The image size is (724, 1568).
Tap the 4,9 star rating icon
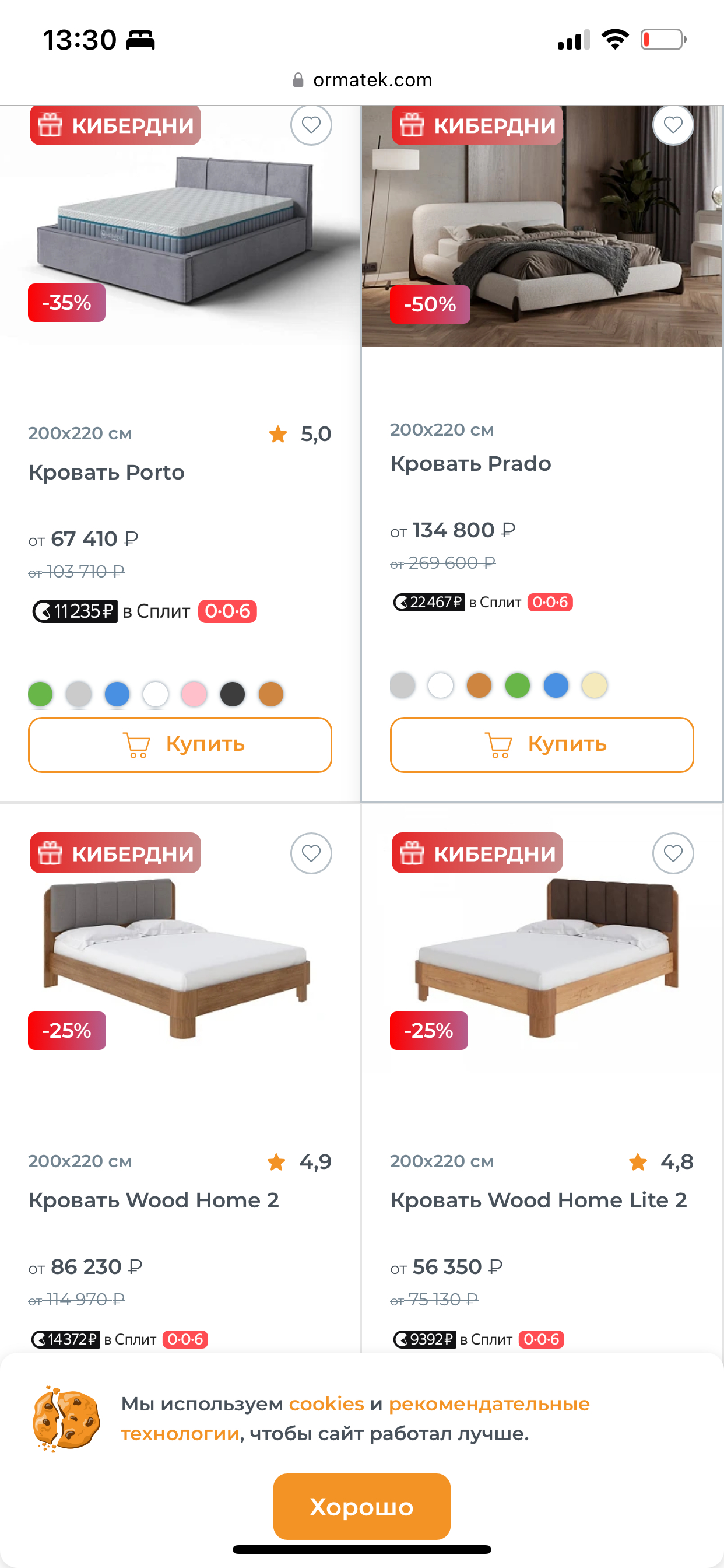click(277, 1162)
